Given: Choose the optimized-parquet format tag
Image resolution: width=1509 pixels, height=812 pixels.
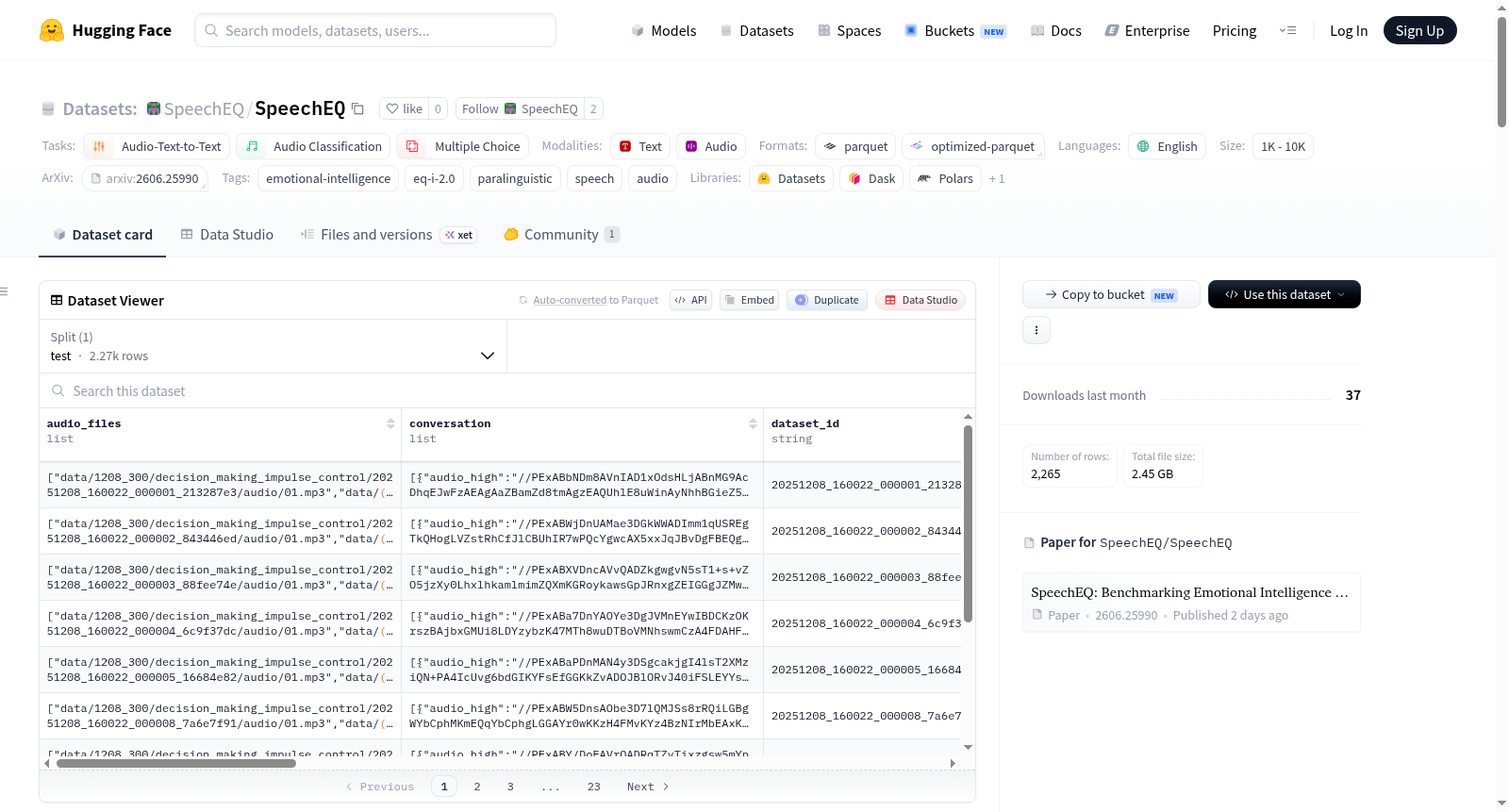Looking at the screenshot, I should 973,146.
